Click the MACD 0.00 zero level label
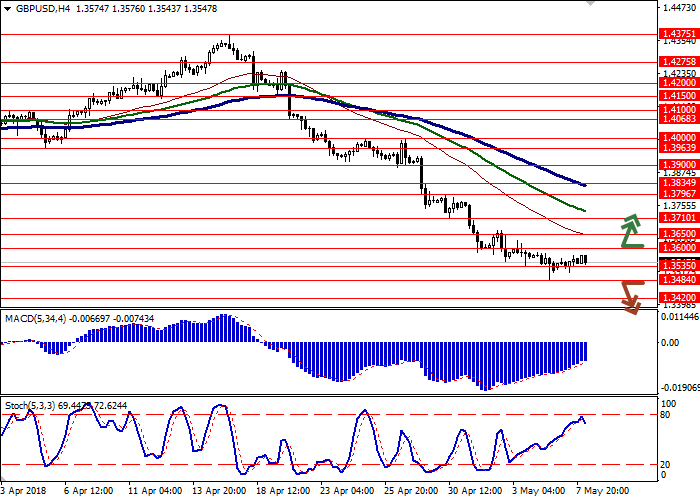Image resolution: width=700 pixels, height=500 pixels. tap(672, 342)
